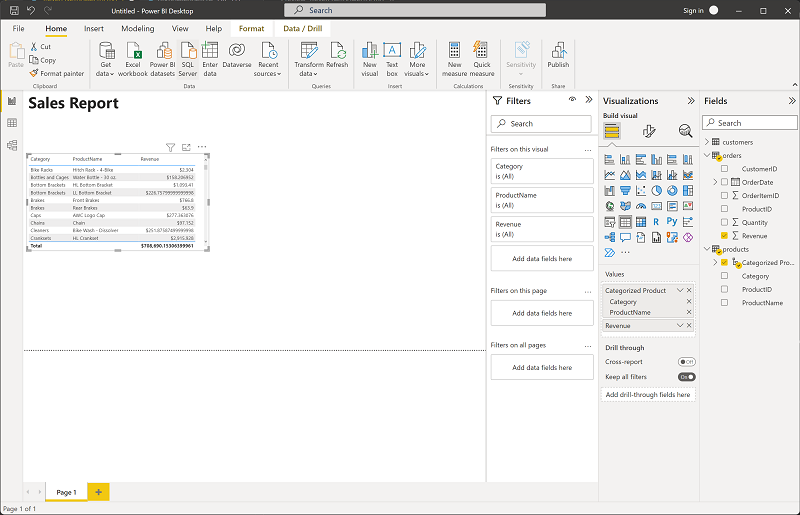Screen dimensions: 800x515
Task: Select the Map globe visual
Action: 610,206
